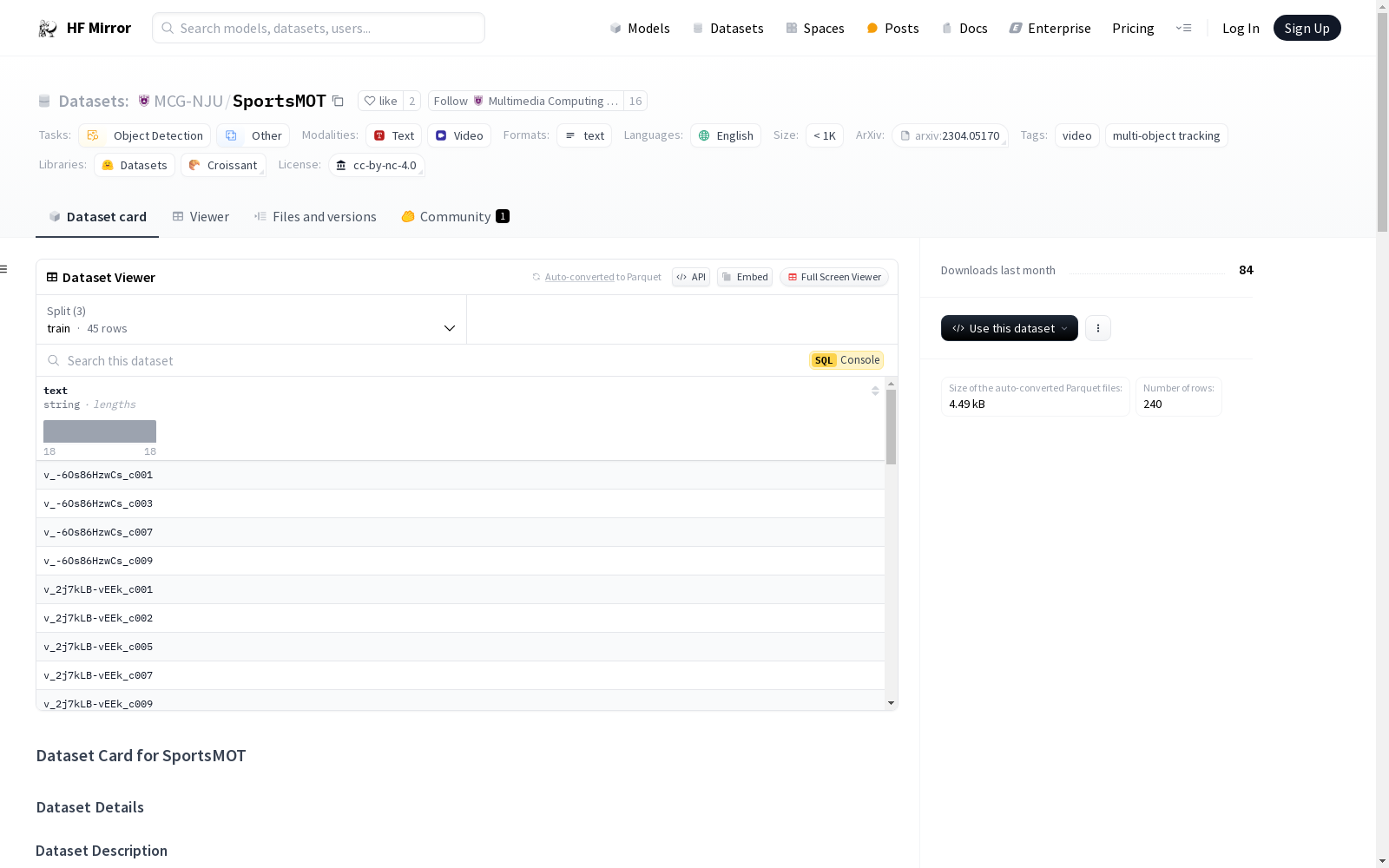
Task: Switch to the Dataset card tab
Action: [x=97, y=217]
